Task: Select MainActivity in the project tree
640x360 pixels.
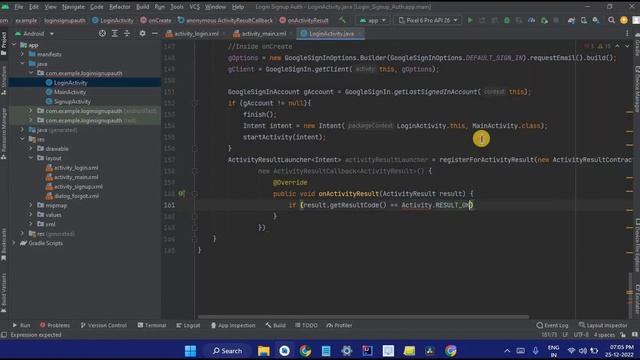Action: pyautogui.click(x=70, y=92)
